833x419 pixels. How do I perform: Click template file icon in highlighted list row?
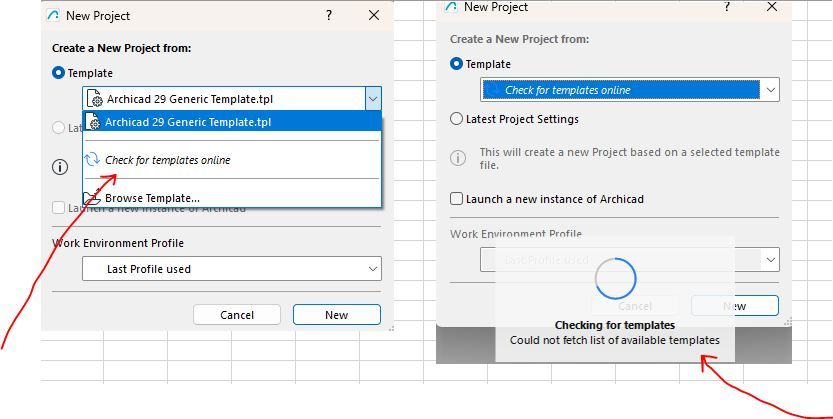point(92,122)
